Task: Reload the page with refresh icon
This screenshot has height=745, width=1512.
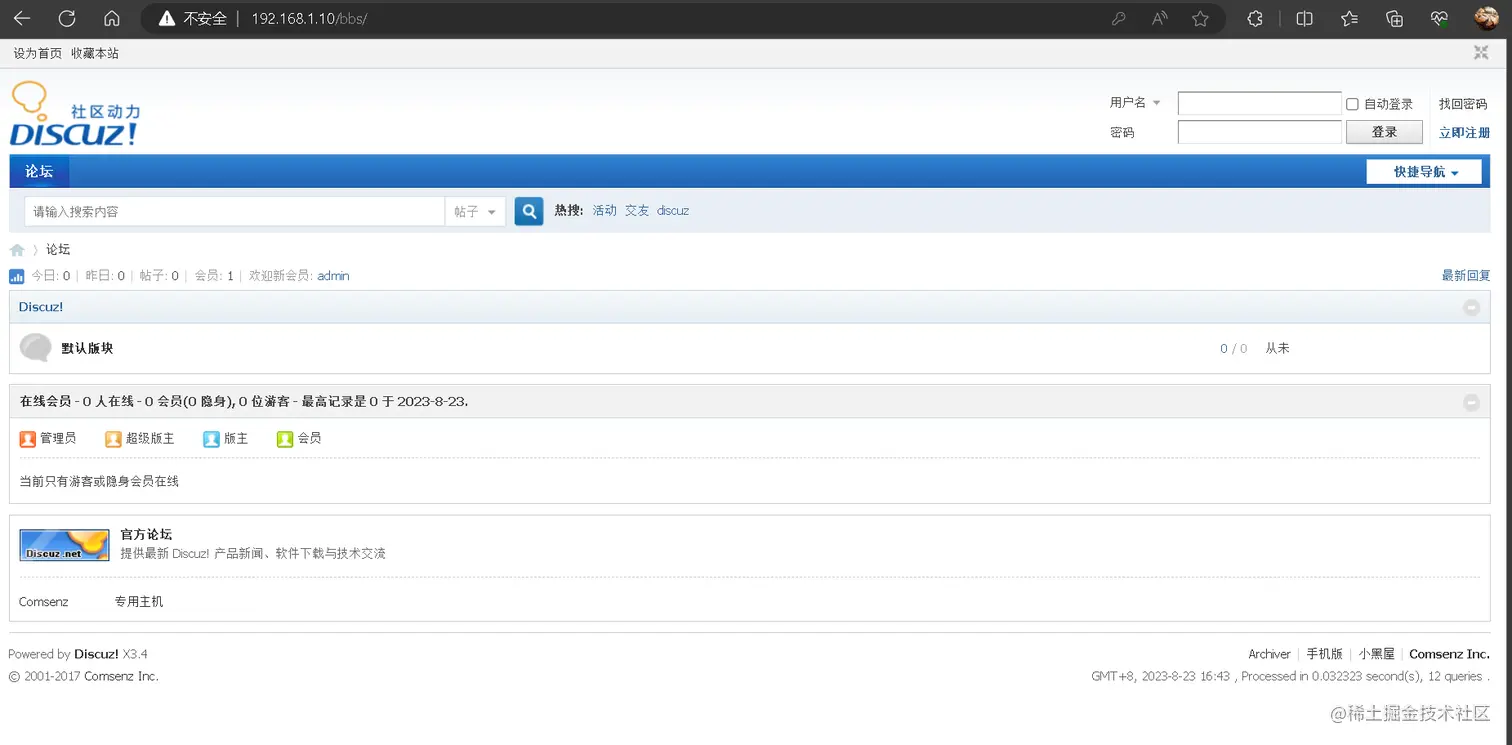Action: [x=67, y=19]
